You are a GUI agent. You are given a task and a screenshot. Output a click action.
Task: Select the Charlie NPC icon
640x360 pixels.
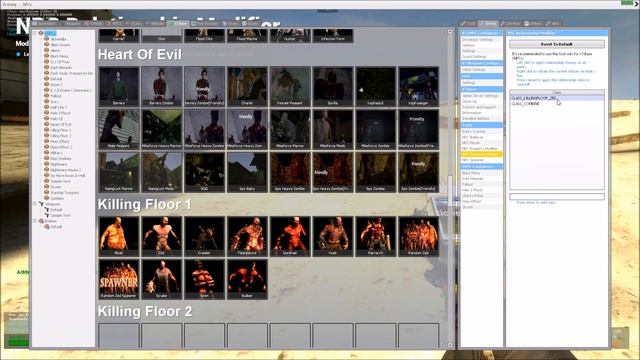point(247,87)
